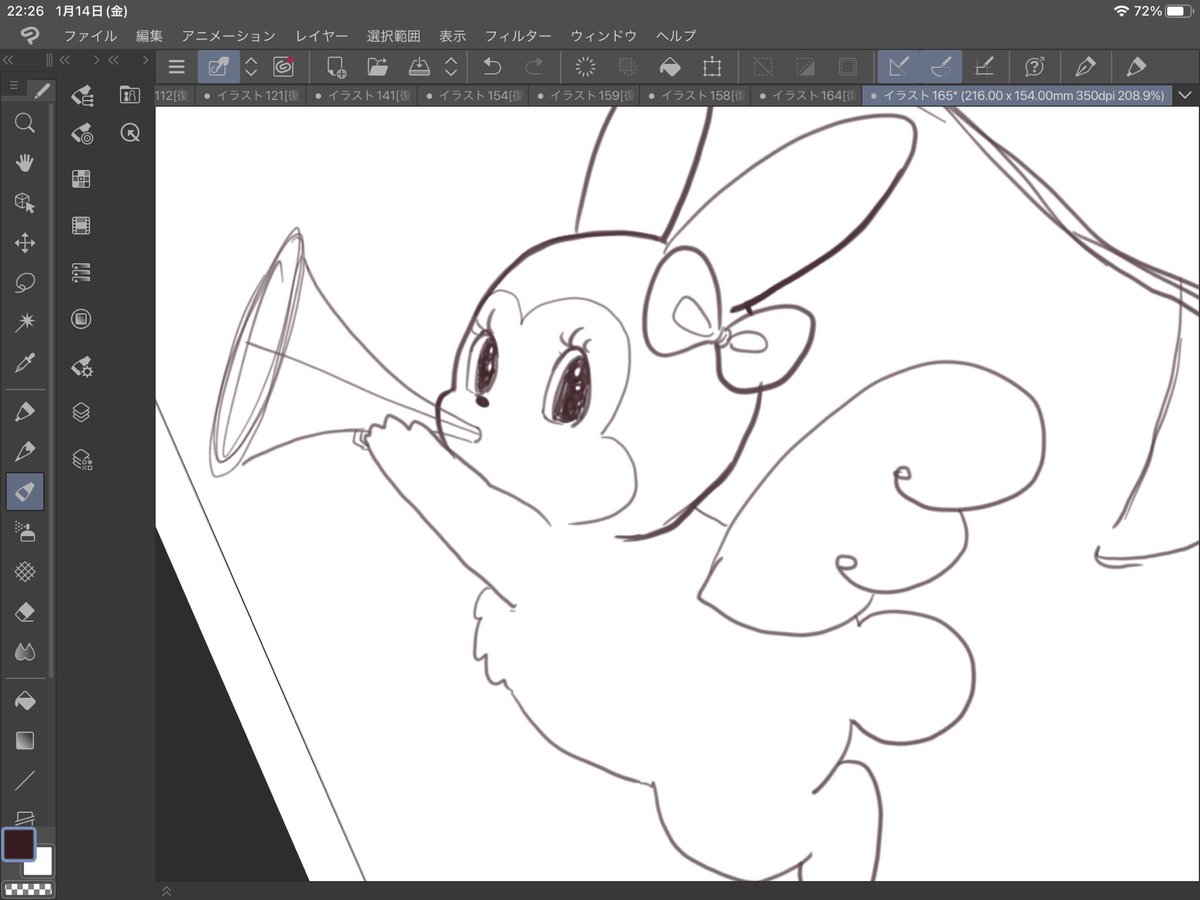
Task: Click the pen nib command bar icon
Action: click(1085, 67)
